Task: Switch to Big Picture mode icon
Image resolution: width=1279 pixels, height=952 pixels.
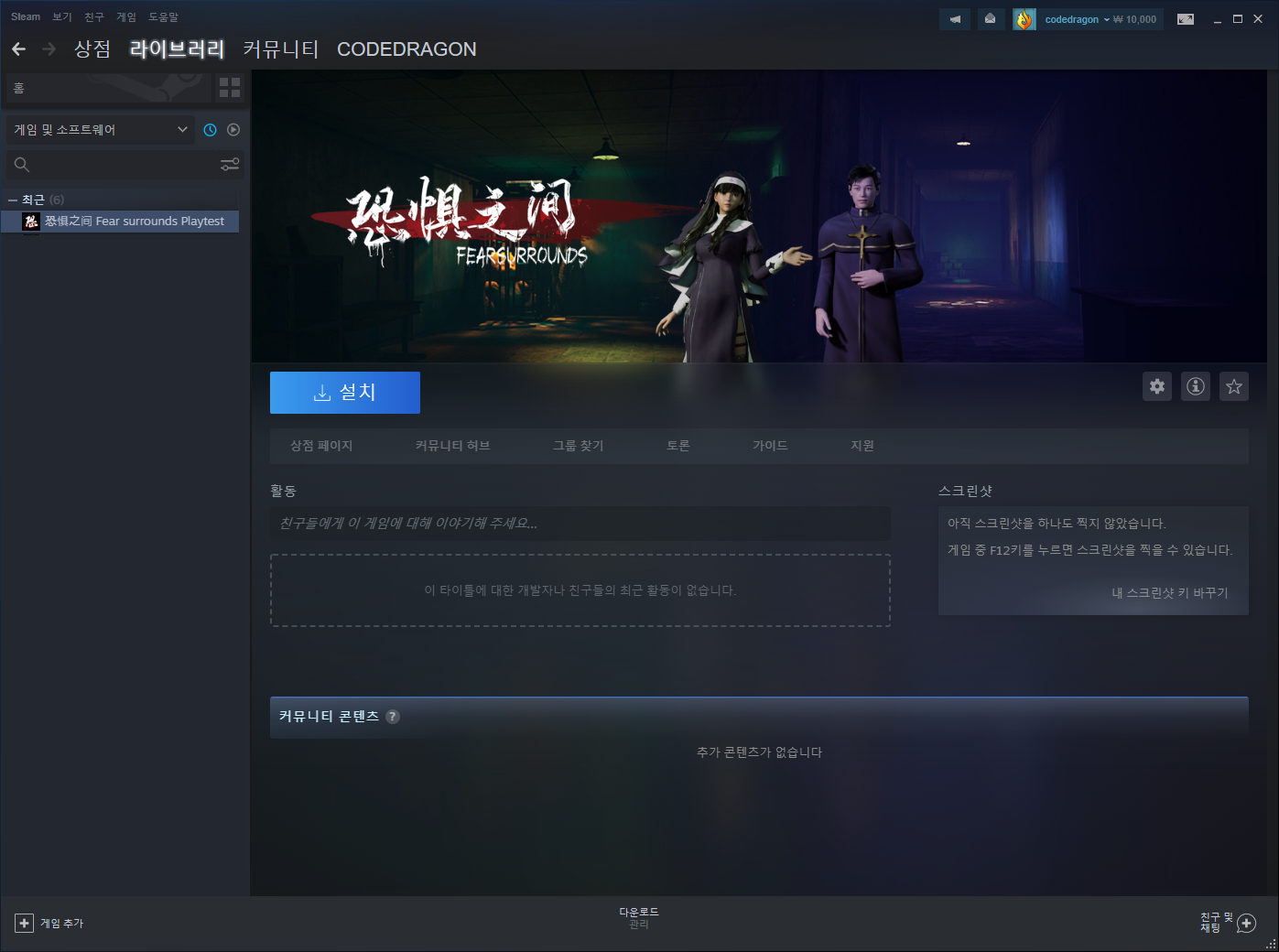Action: point(1186,19)
